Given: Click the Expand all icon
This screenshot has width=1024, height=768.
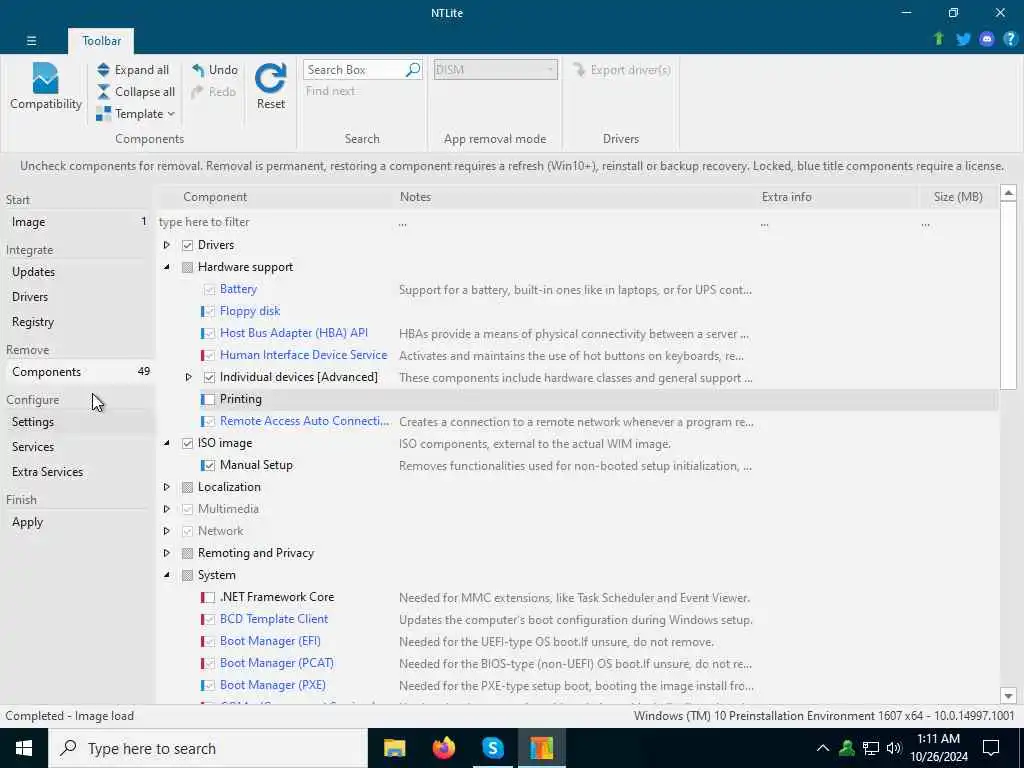Looking at the screenshot, I should click(x=103, y=70).
